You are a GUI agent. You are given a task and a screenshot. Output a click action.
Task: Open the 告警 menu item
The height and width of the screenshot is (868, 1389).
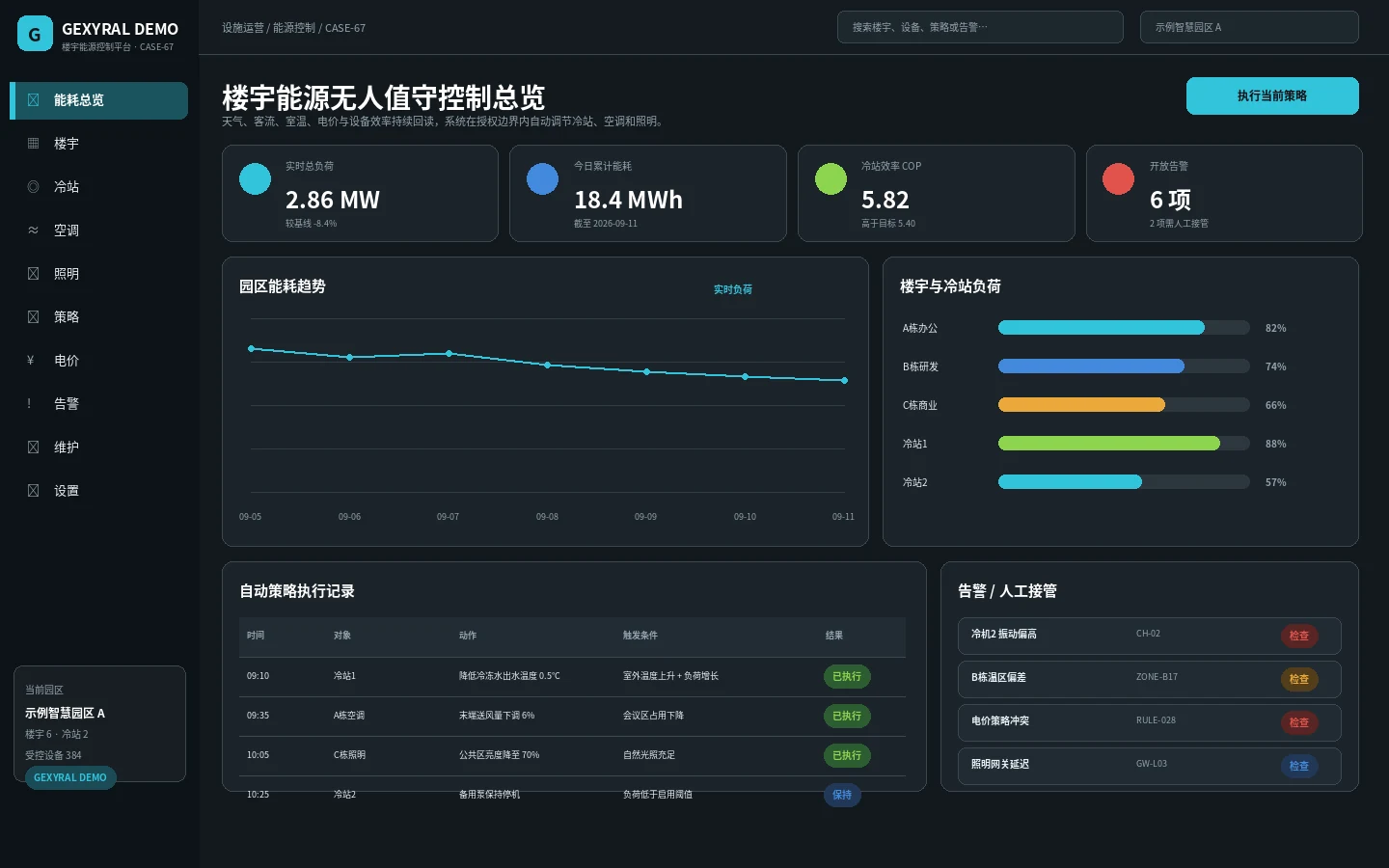[98, 404]
